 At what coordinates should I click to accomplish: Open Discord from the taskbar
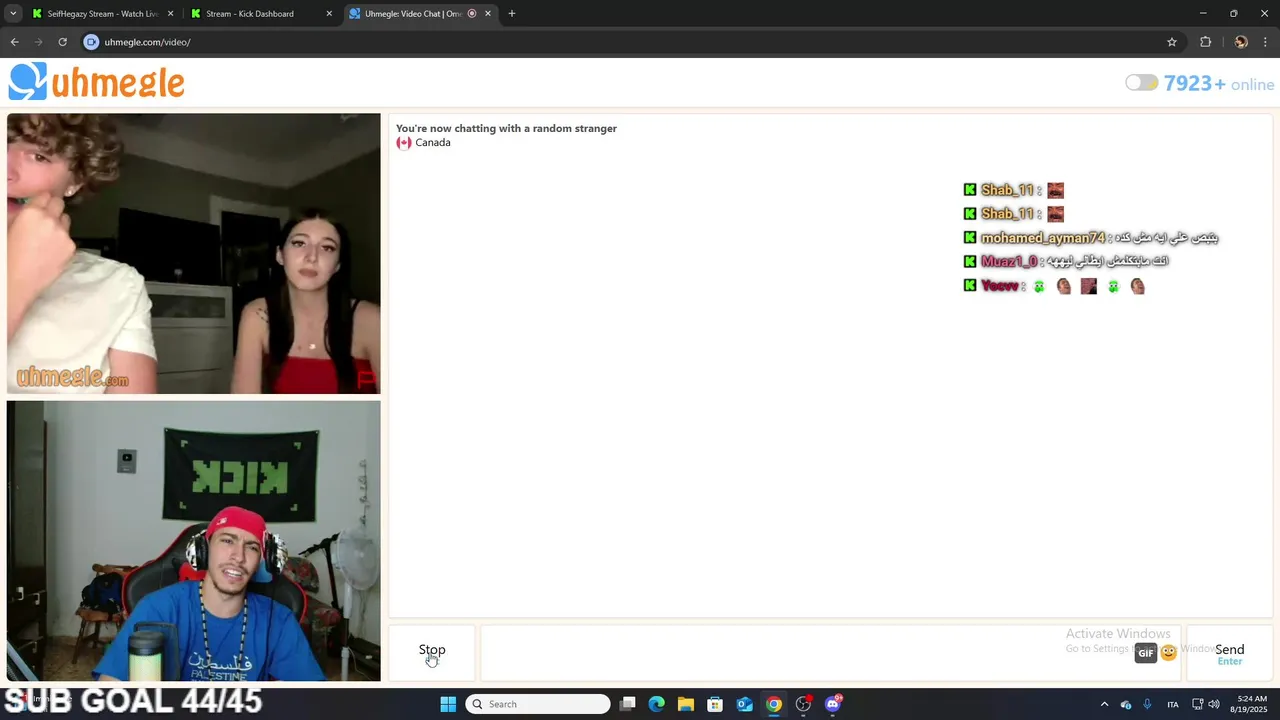coord(833,704)
